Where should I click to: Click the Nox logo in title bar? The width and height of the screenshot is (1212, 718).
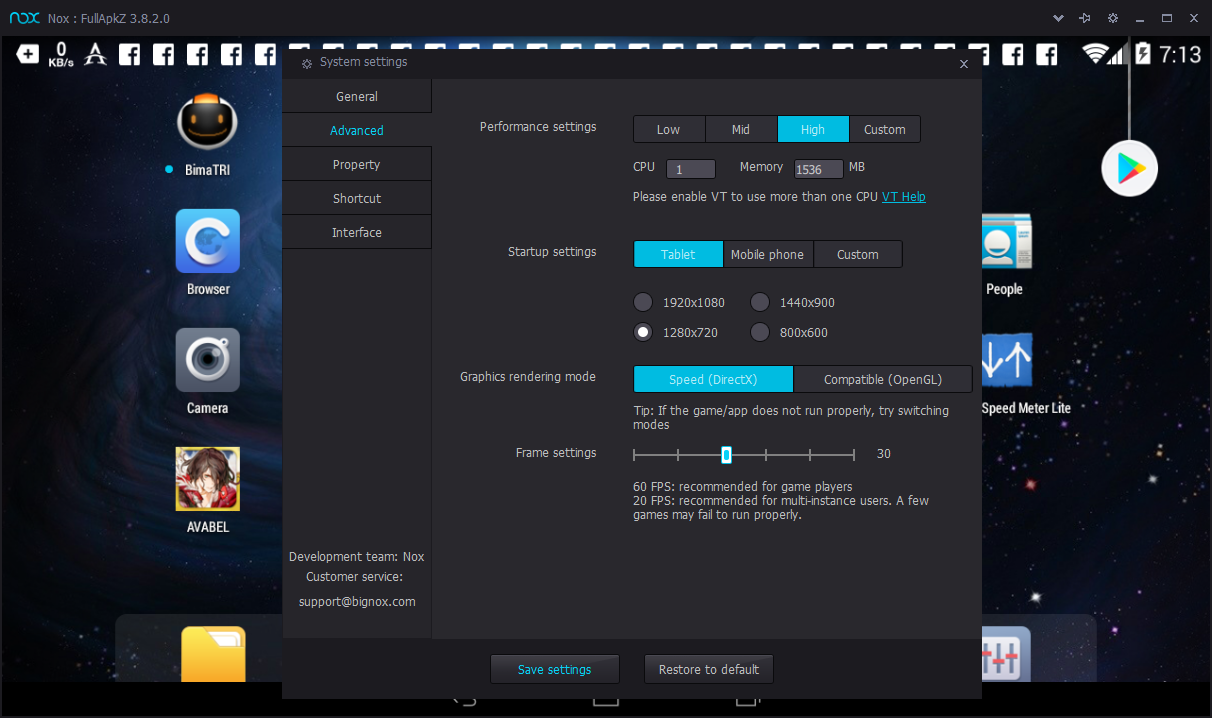[24, 18]
